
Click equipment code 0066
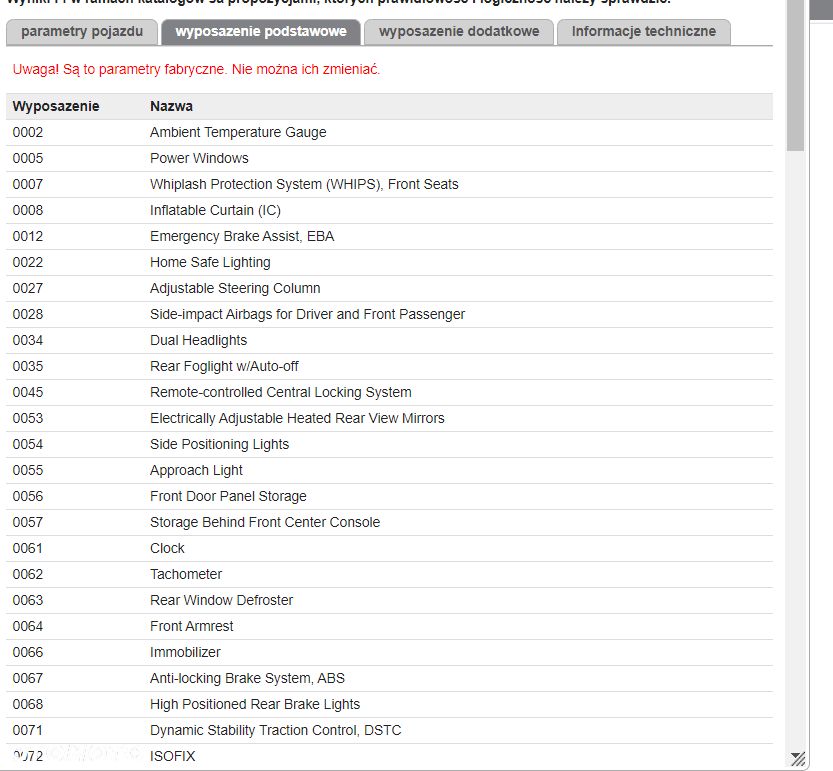(28, 653)
